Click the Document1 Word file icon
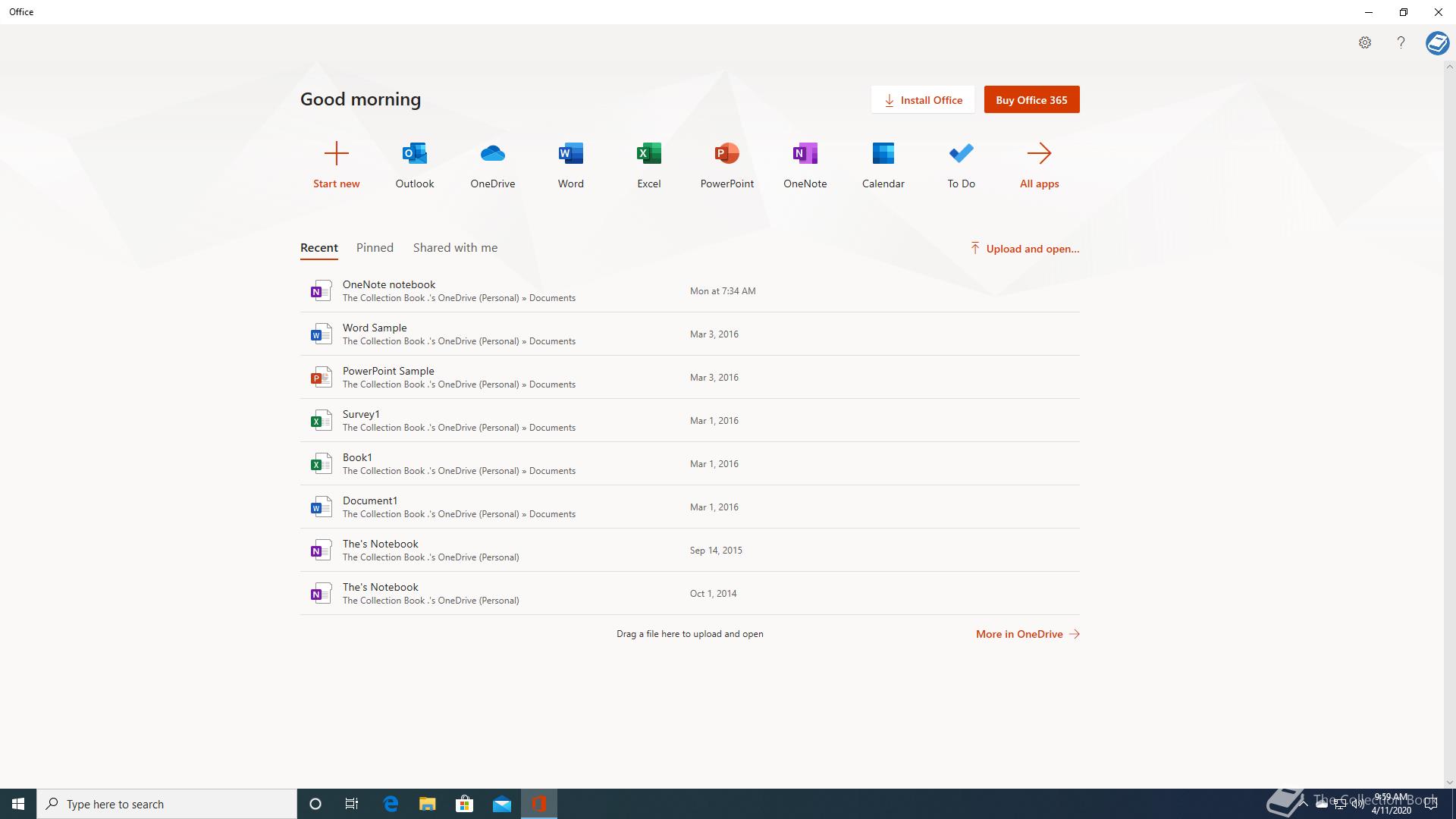This screenshot has width=1456, height=819. (321, 507)
